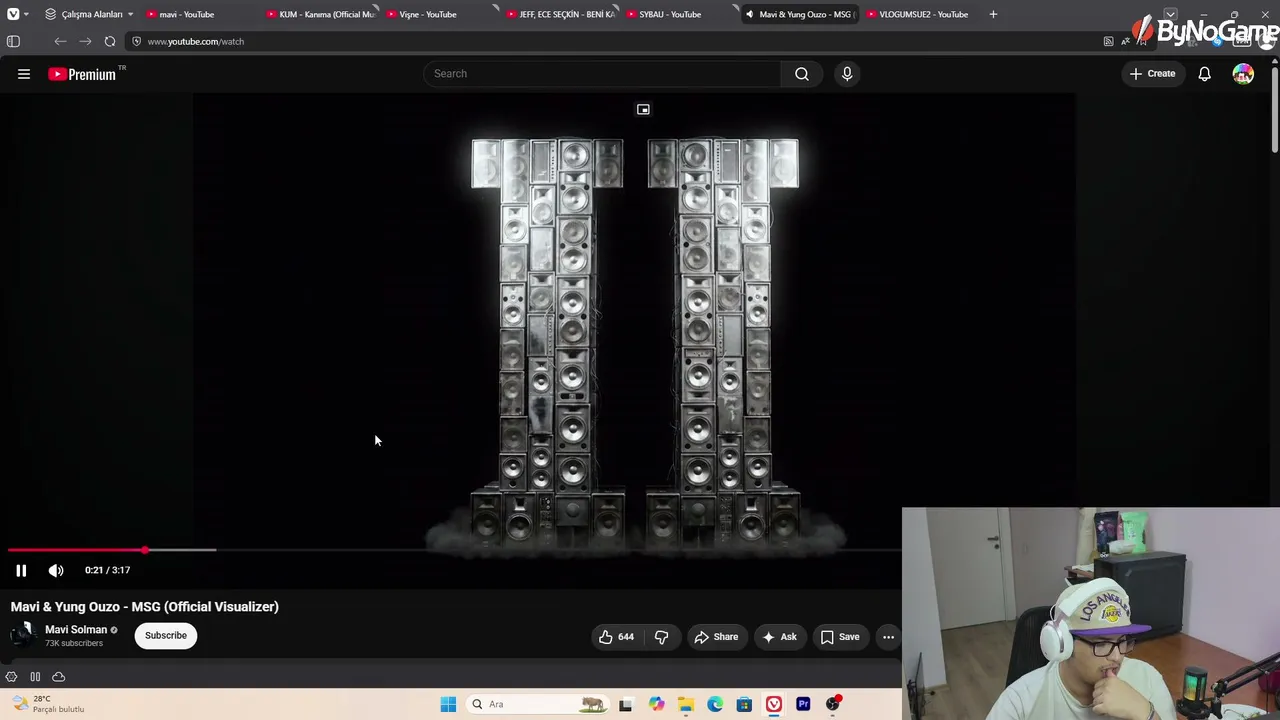This screenshot has height=720, width=1280.
Task: Open the Vivaldi browser menu
Action: tap(13, 14)
